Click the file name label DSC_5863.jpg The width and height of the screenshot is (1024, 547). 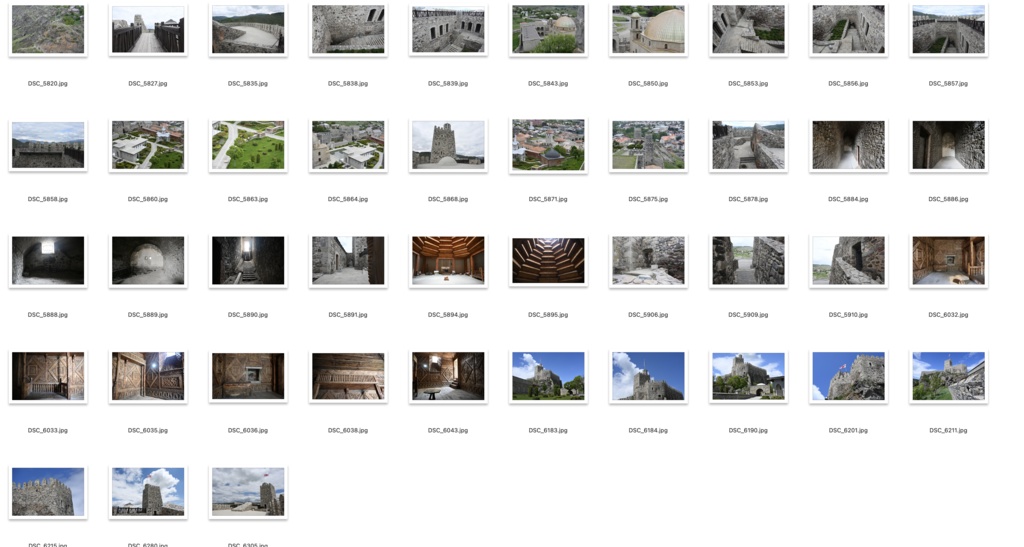[x=248, y=199]
